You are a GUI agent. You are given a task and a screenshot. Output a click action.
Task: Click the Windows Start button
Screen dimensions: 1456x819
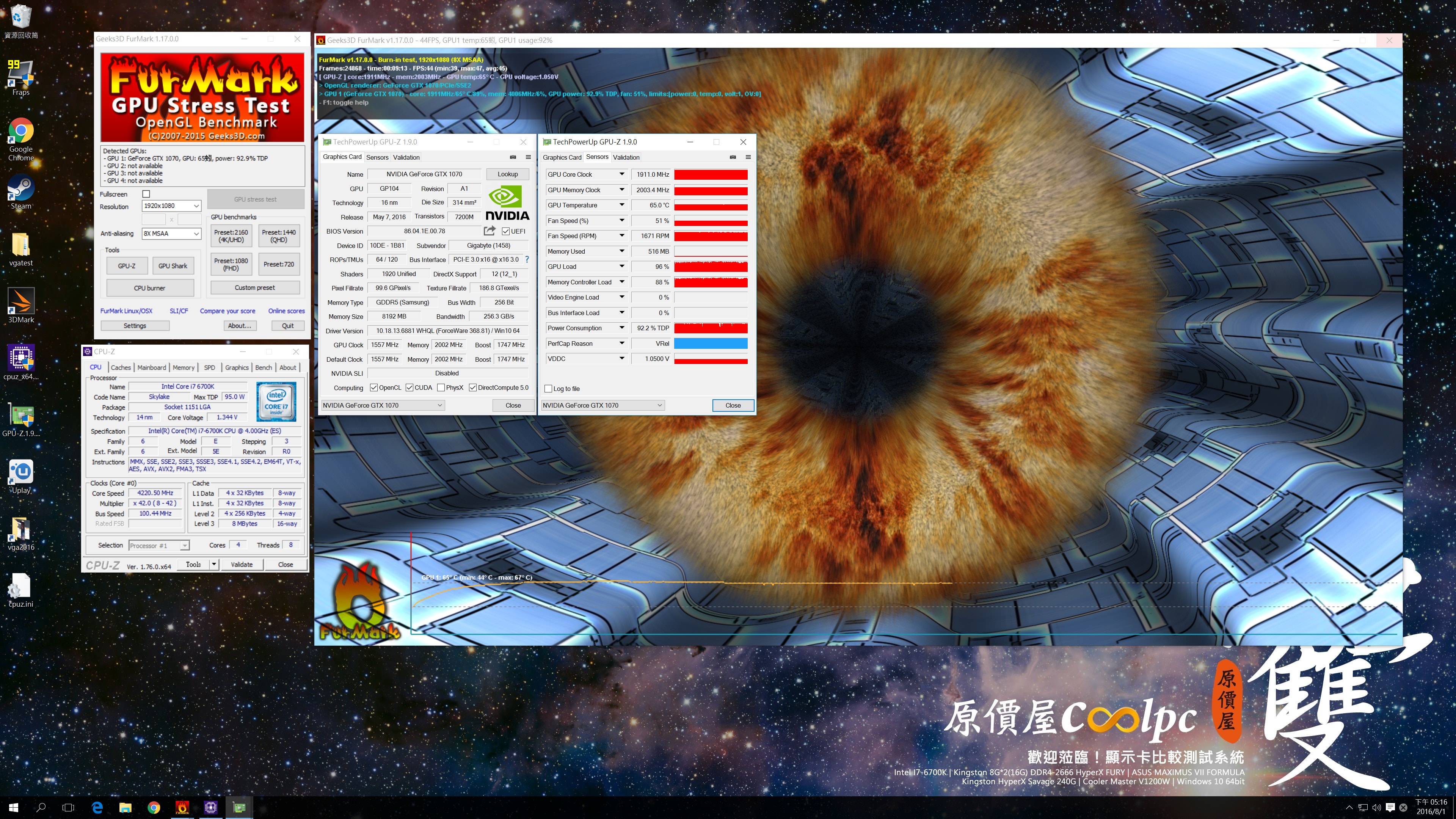pyautogui.click(x=14, y=808)
